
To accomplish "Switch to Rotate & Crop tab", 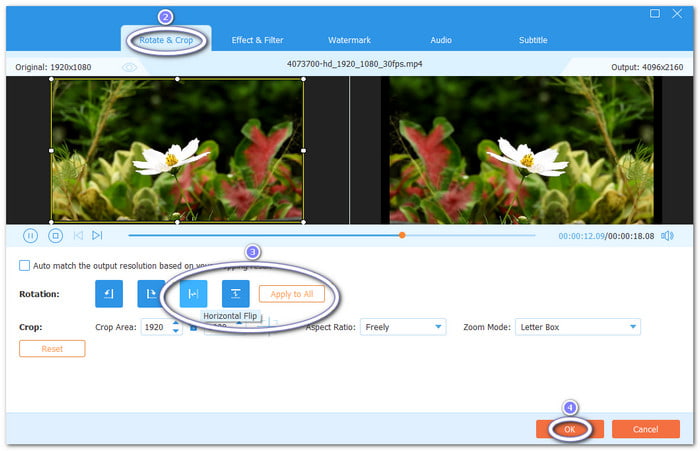I will (166, 40).
